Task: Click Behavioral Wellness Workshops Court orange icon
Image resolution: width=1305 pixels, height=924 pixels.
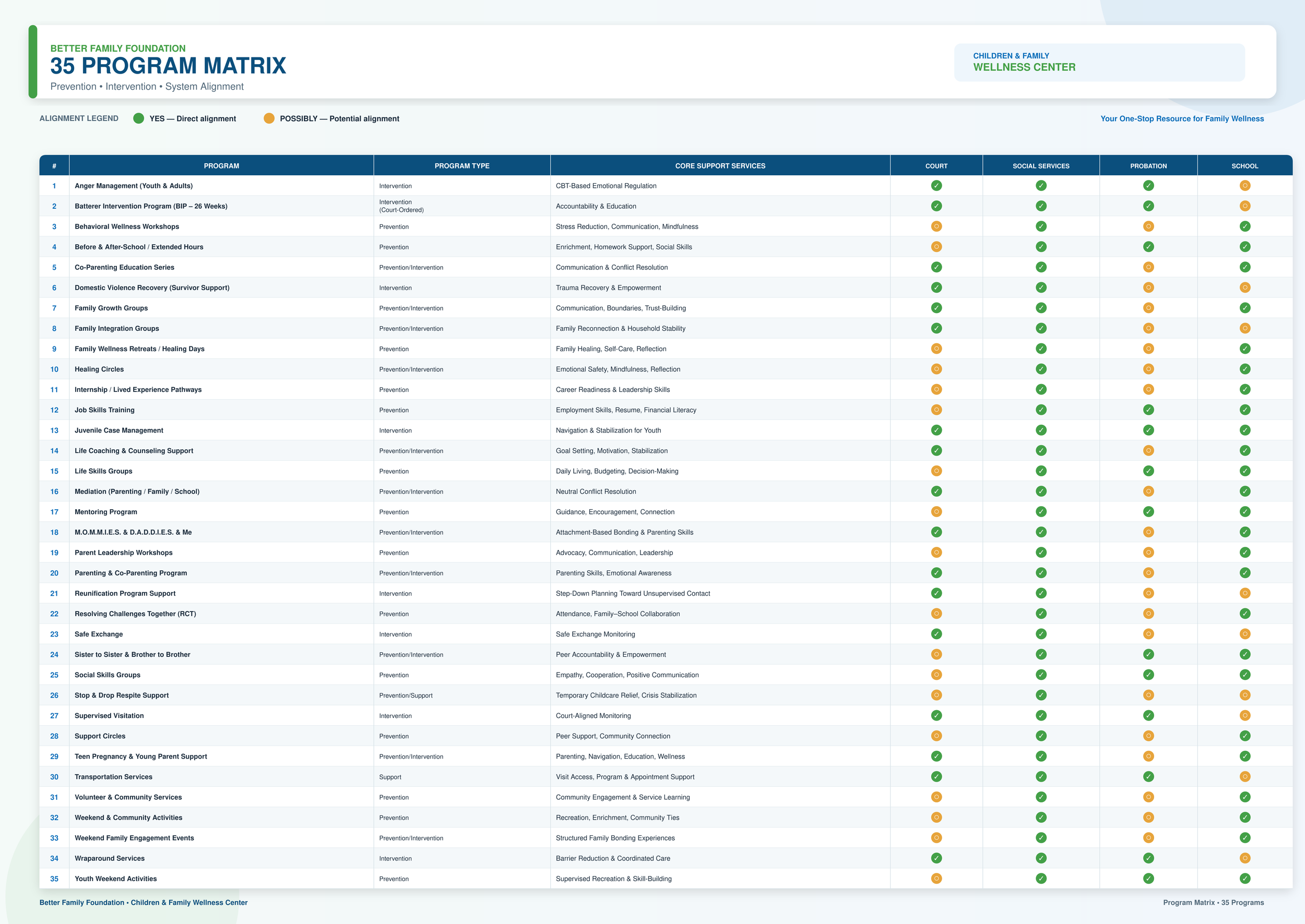Action: tap(936, 226)
